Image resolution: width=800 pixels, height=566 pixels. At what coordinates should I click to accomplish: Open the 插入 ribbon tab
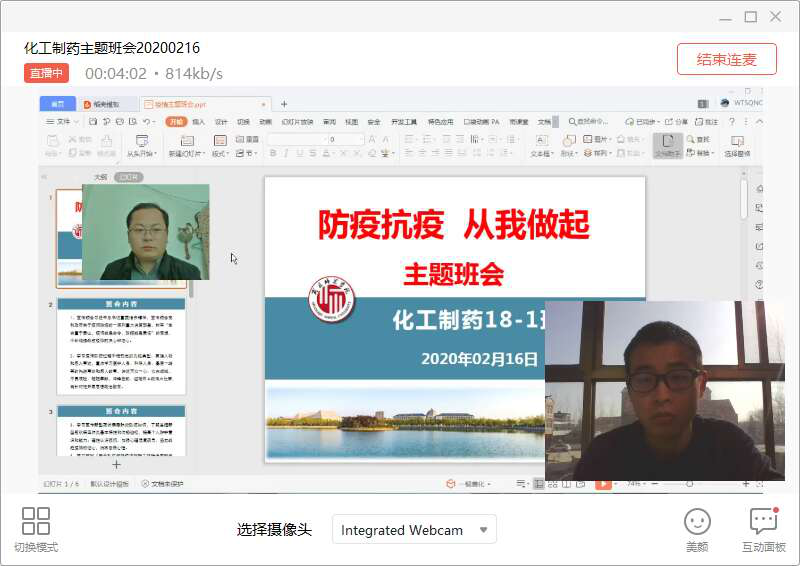(198, 122)
